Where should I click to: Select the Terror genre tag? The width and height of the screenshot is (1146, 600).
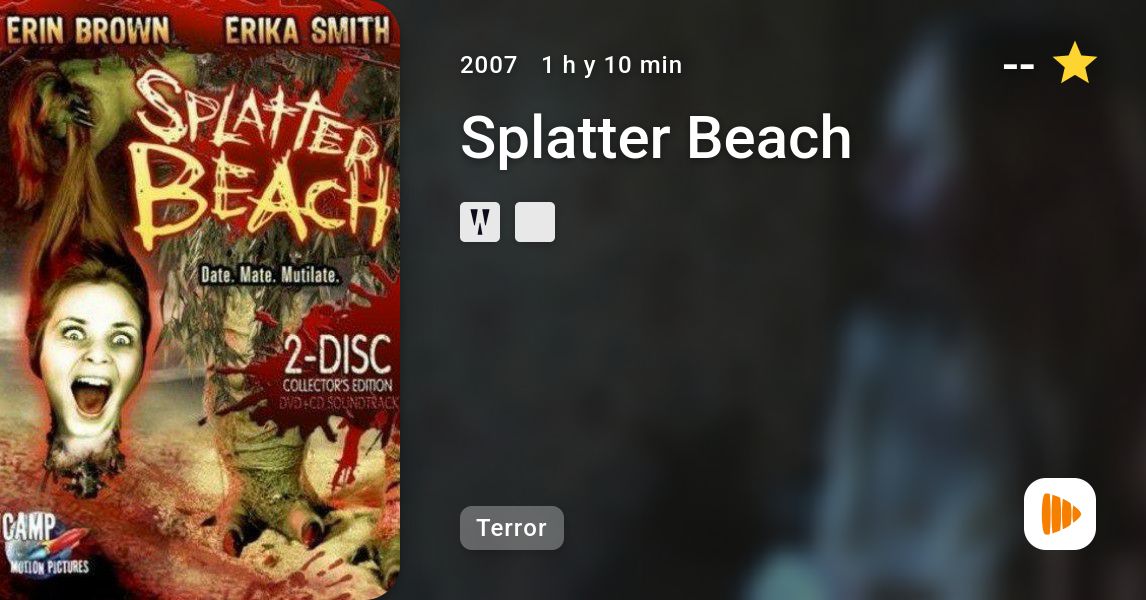pyautogui.click(x=512, y=528)
